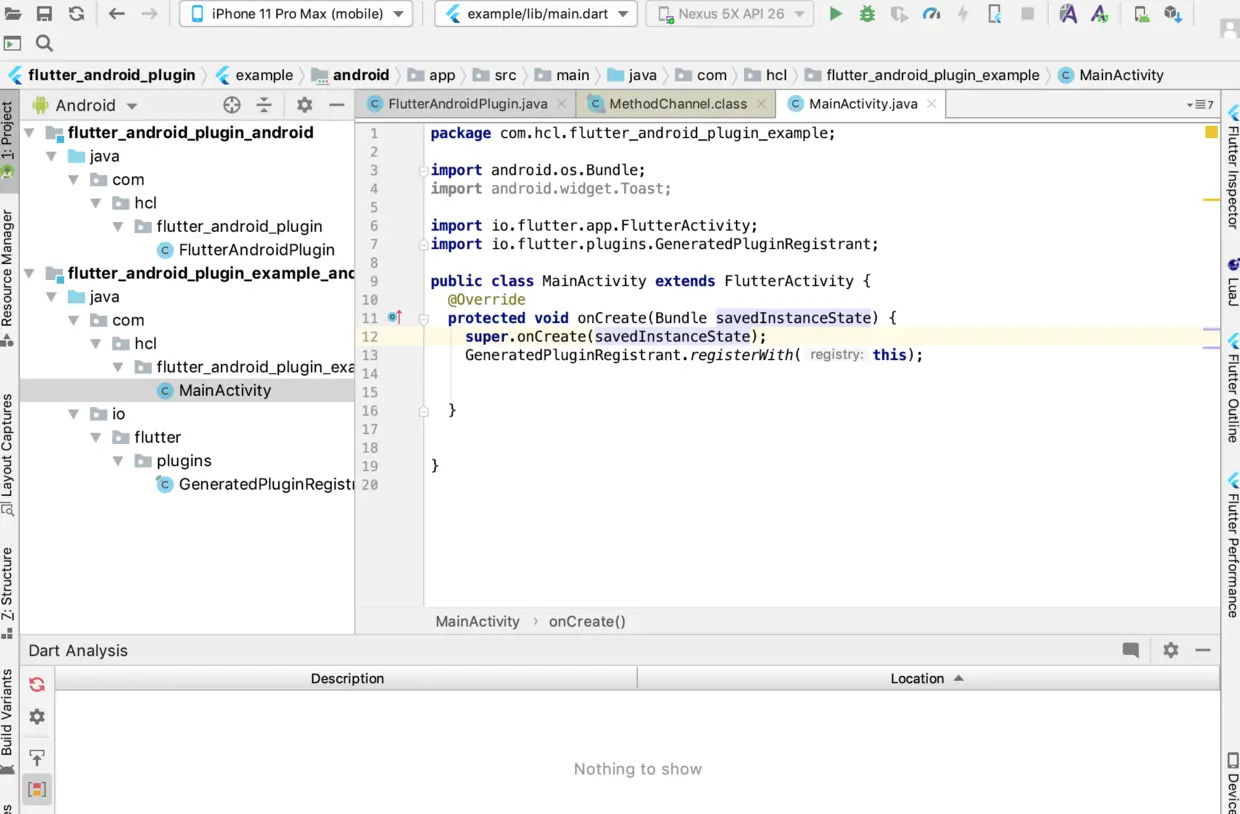The width and height of the screenshot is (1240, 814).
Task: Close the MainActivity.java tab
Action: [931, 103]
